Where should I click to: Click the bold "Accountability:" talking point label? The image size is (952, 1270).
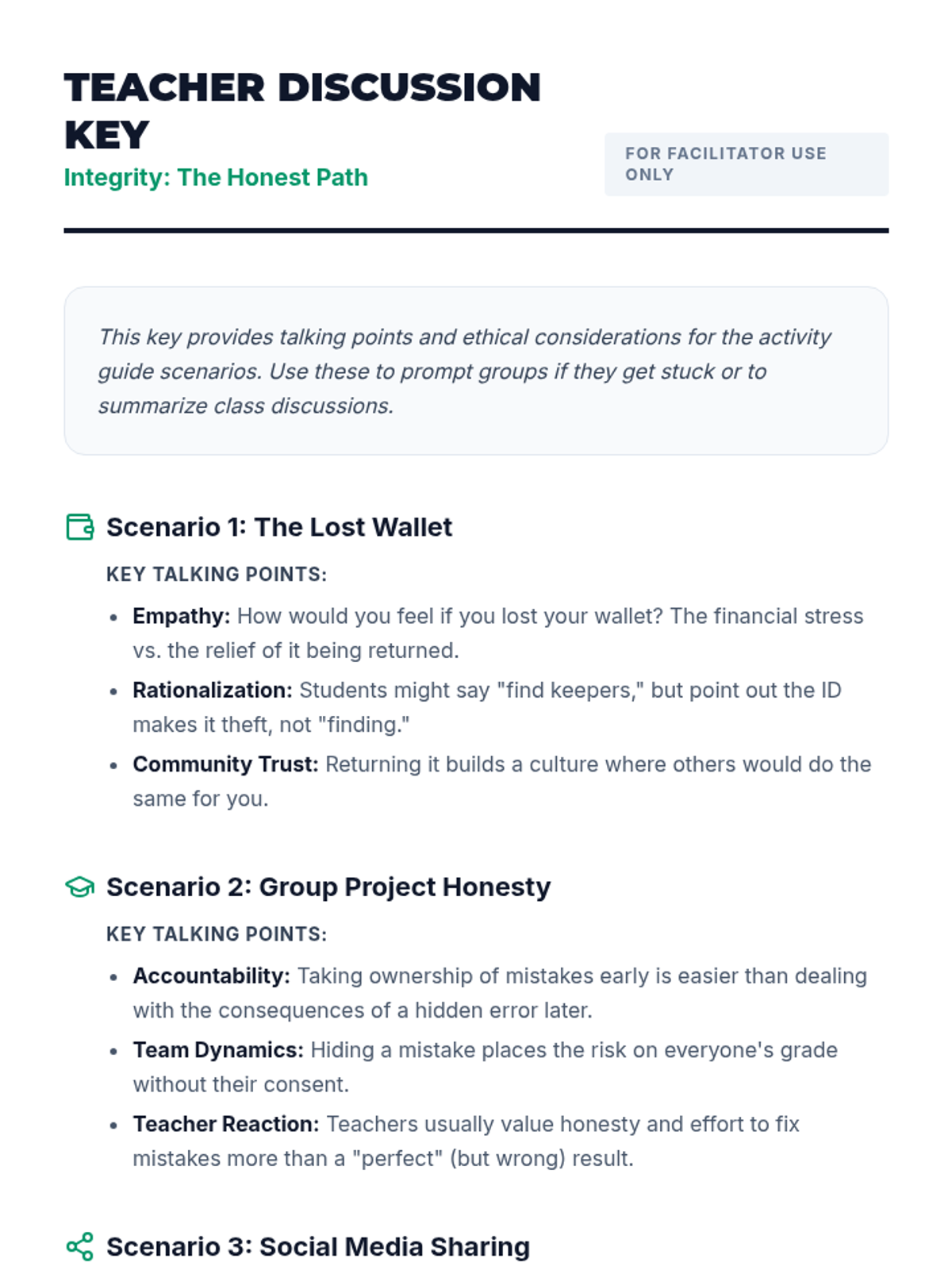(x=211, y=976)
